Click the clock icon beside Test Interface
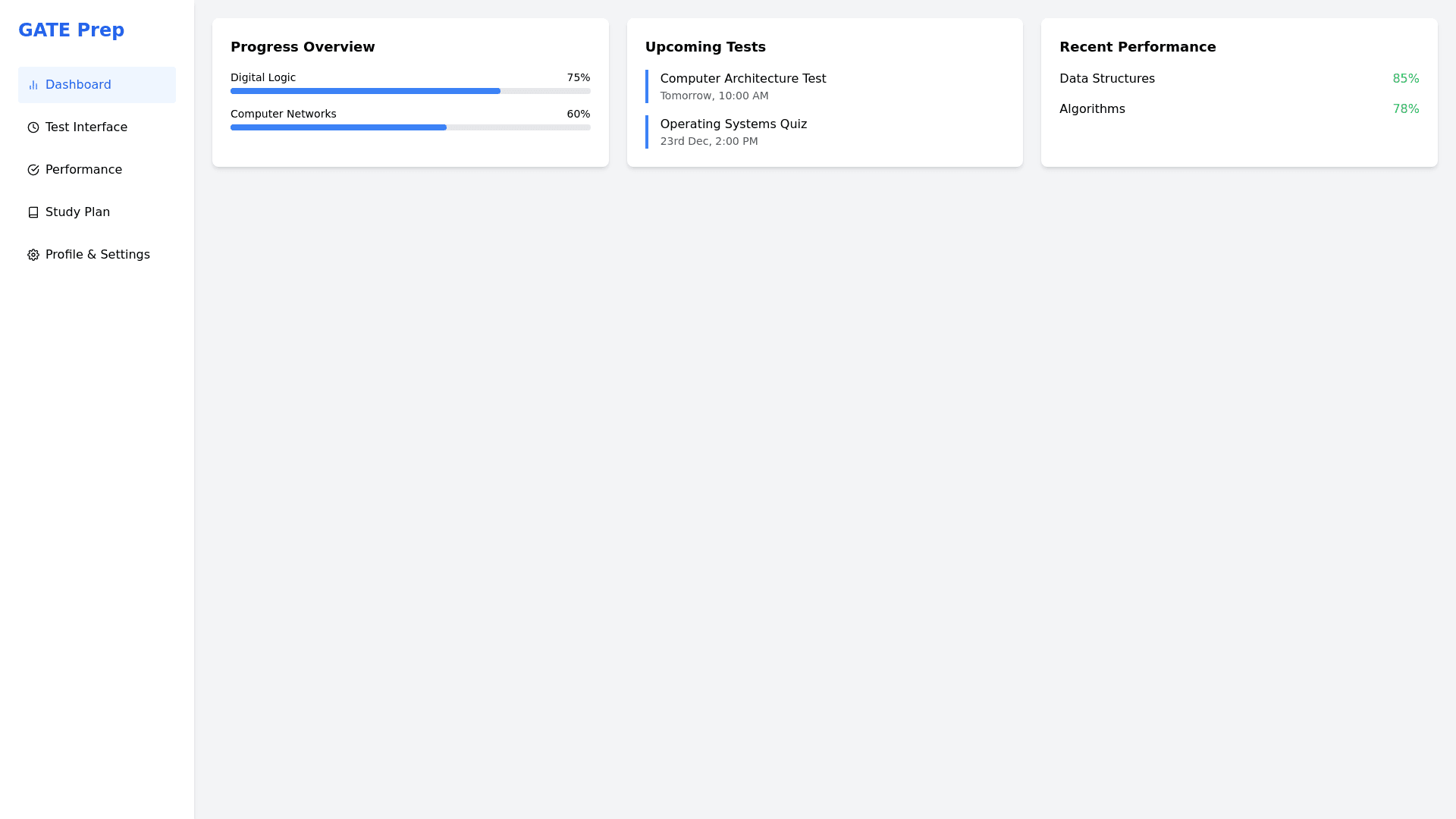 coord(33,127)
